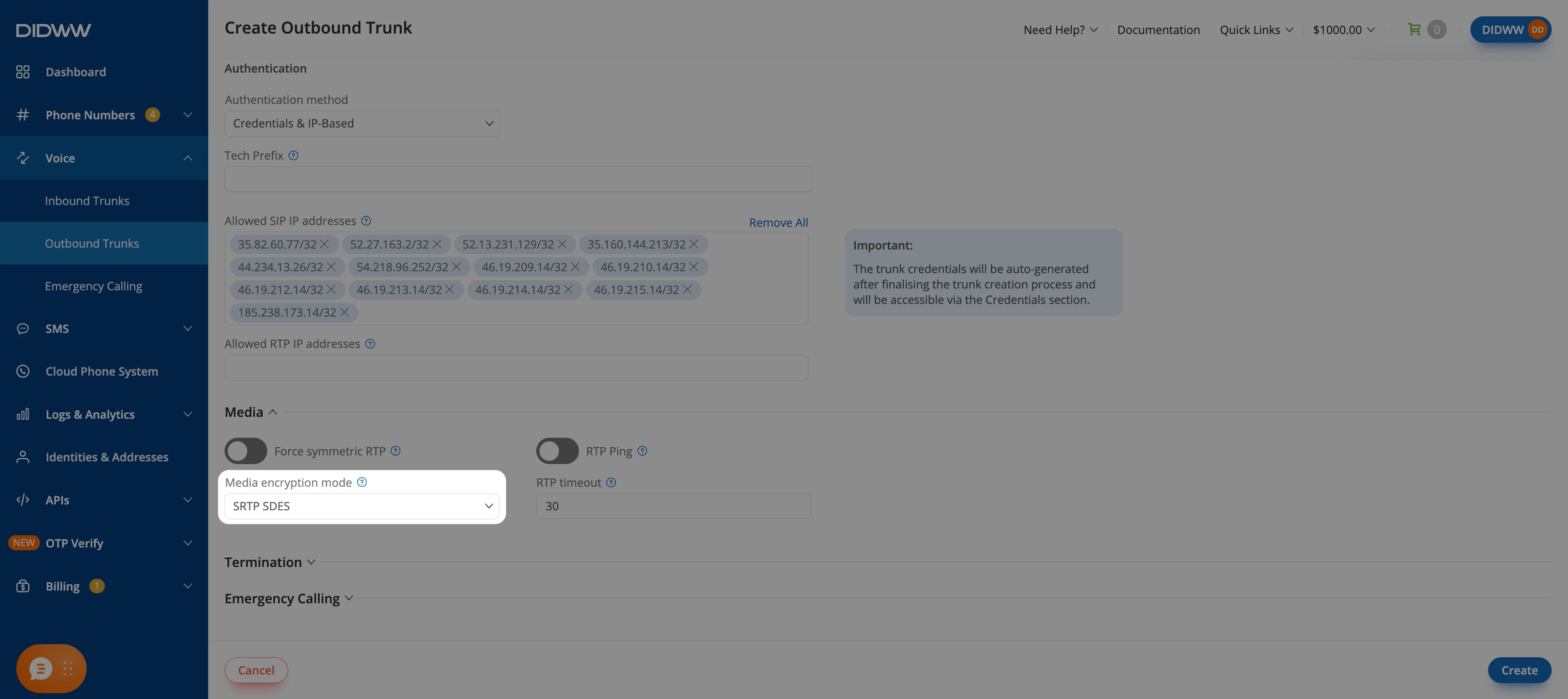The width and height of the screenshot is (1568, 699).
Task: Click the APIs code brackets icon
Action: pyautogui.click(x=22, y=500)
